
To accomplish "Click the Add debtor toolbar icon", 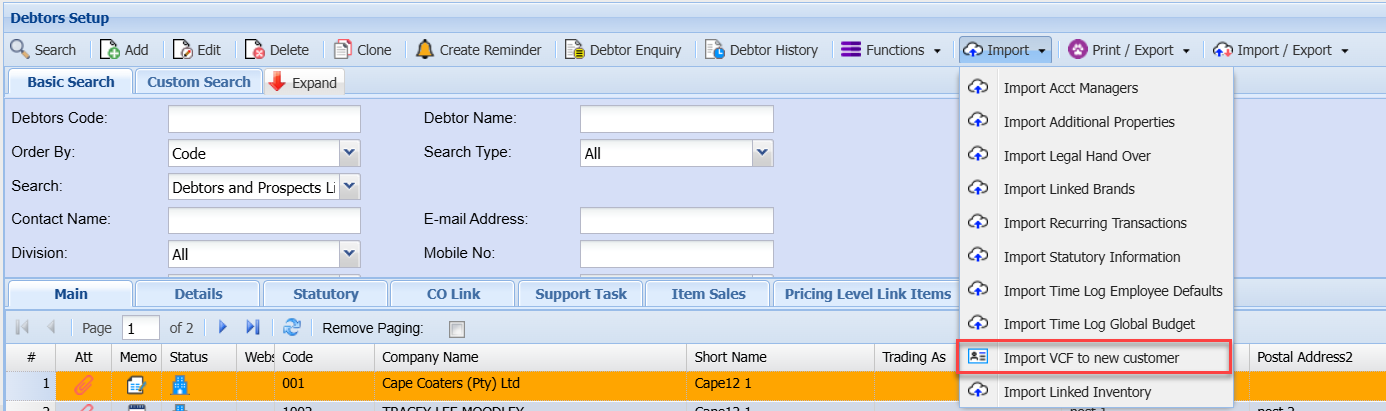I will click(110, 50).
